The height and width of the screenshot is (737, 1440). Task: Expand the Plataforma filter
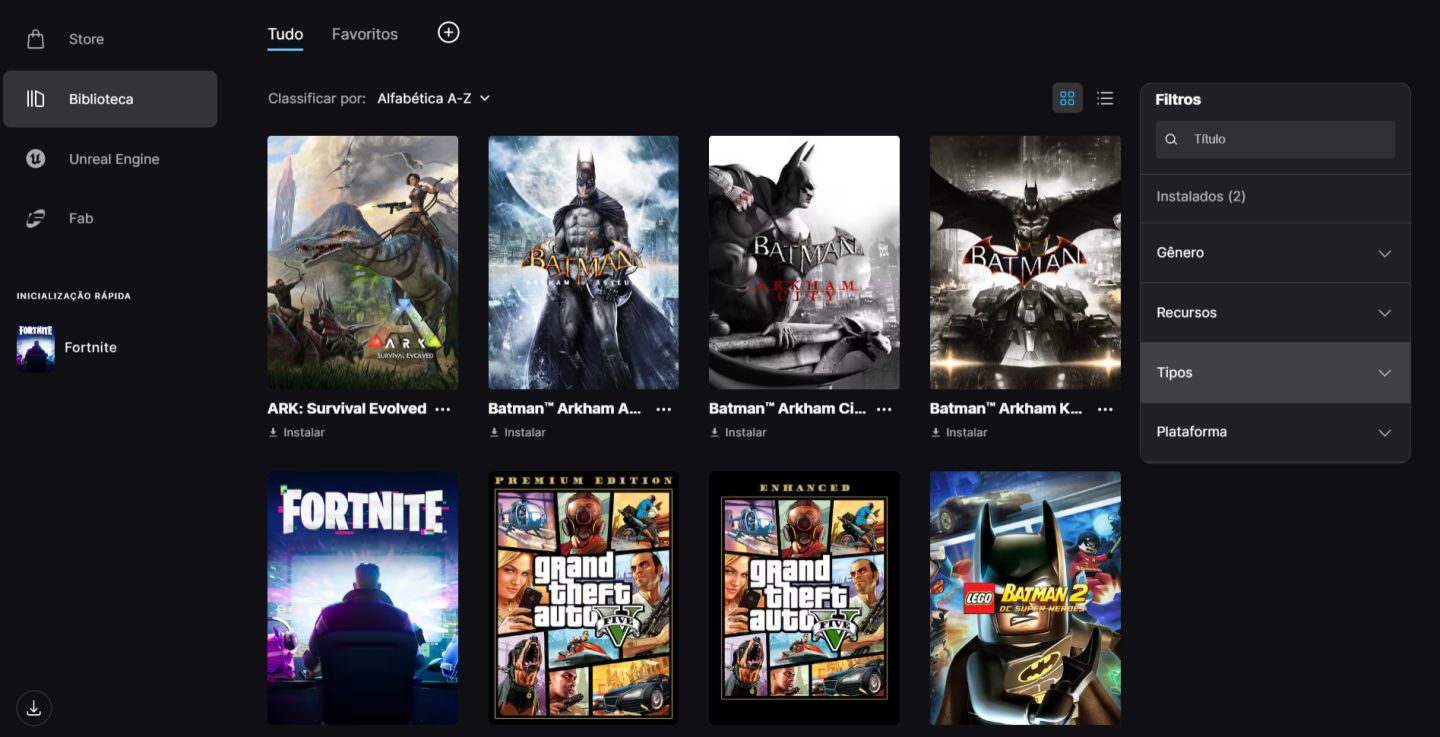[1275, 432]
